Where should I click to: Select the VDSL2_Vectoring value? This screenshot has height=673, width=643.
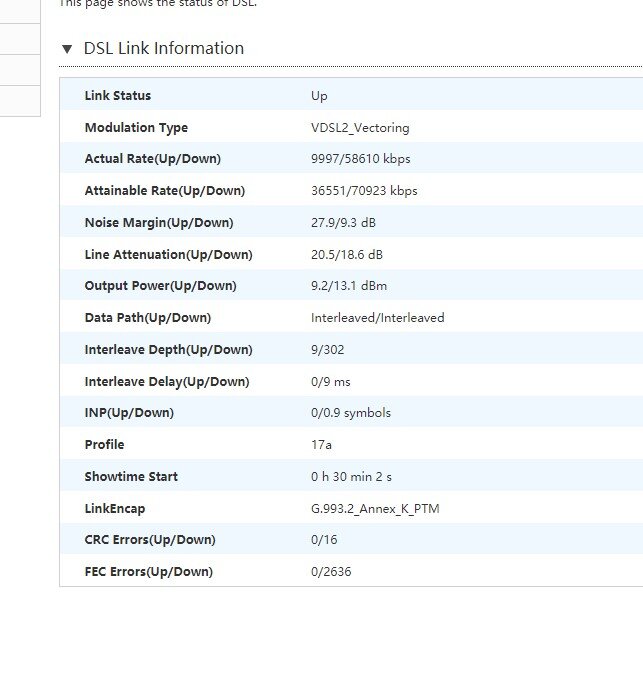tap(360, 127)
